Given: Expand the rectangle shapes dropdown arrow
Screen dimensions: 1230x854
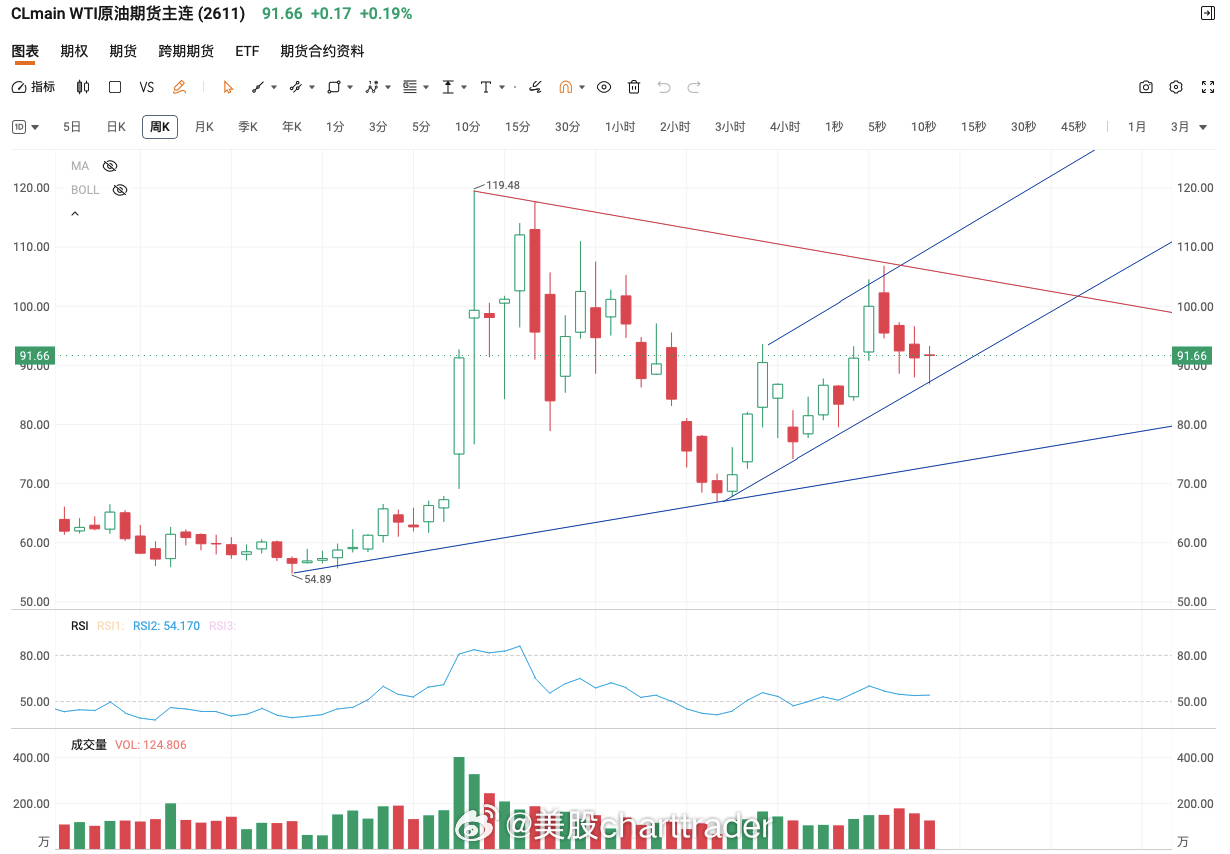Looking at the screenshot, I should click(350, 87).
